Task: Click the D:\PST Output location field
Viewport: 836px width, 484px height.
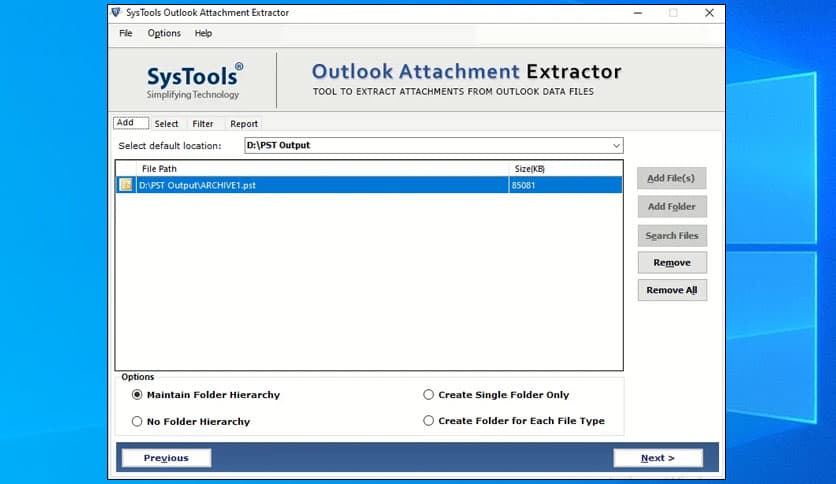Action: (433, 146)
